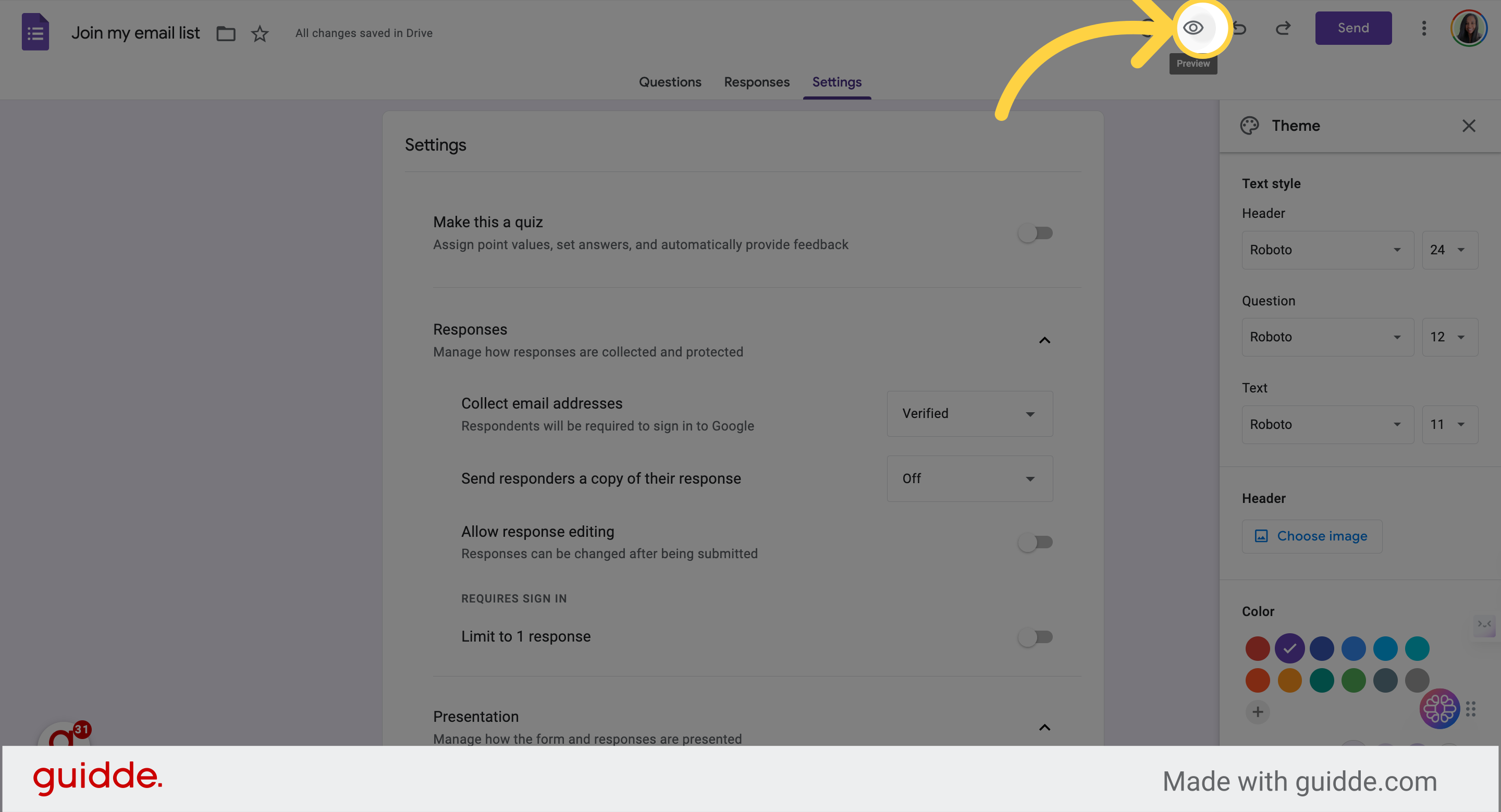
Task: Open the three-dot more options menu
Action: pos(1423,28)
